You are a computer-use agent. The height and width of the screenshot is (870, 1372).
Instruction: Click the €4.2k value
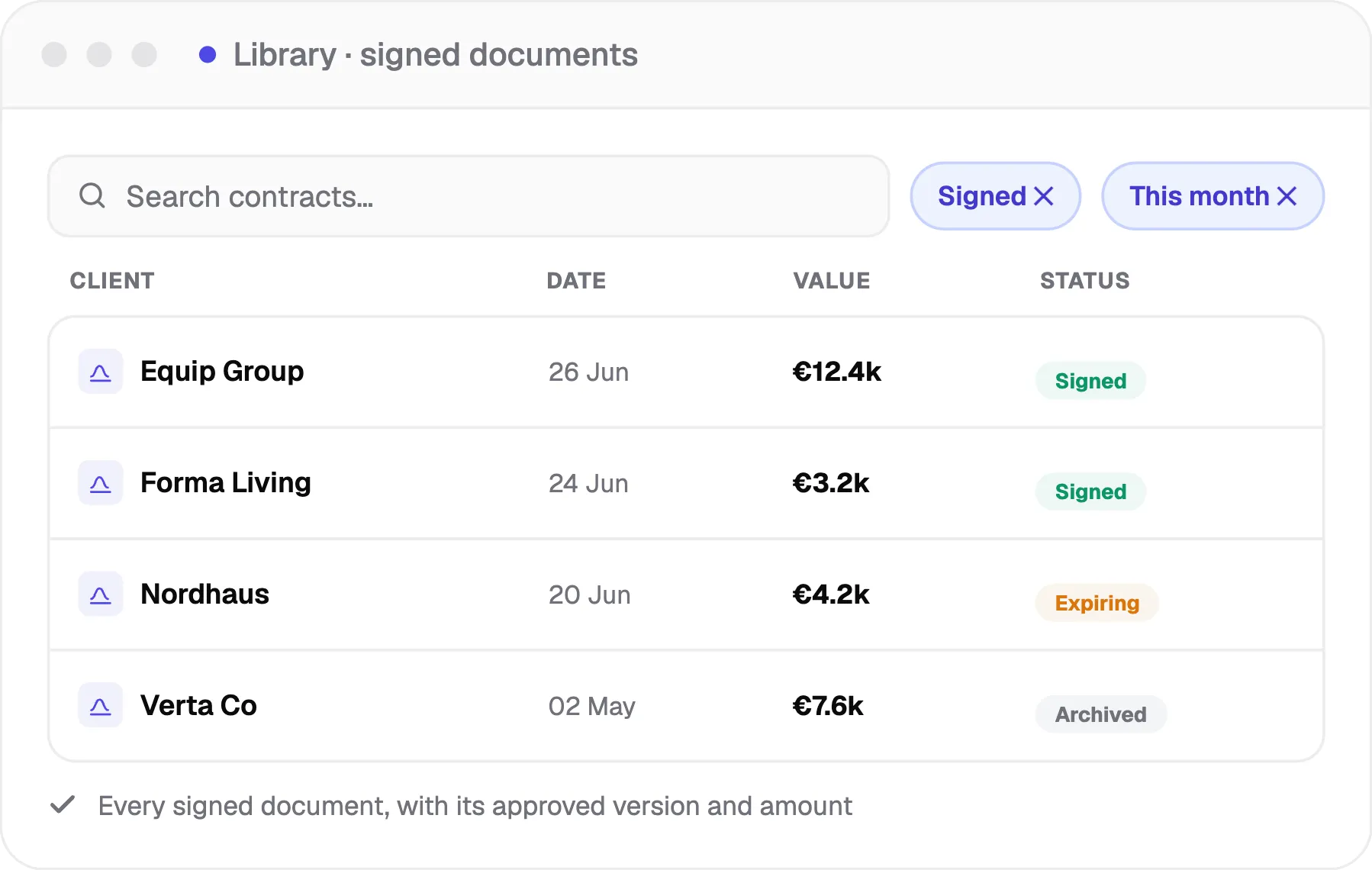831,594
